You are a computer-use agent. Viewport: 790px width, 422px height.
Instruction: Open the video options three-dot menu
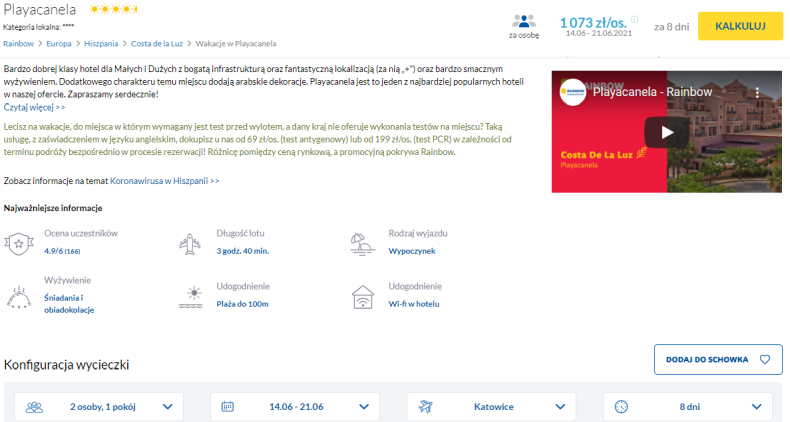tap(757, 92)
